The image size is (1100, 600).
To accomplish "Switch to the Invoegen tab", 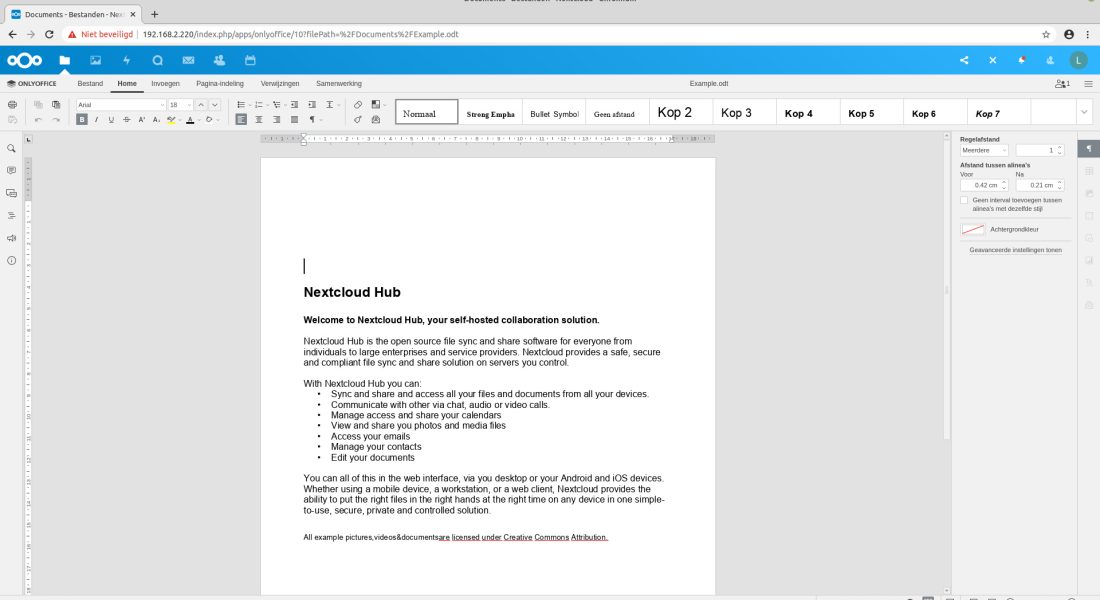I will [x=165, y=83].
